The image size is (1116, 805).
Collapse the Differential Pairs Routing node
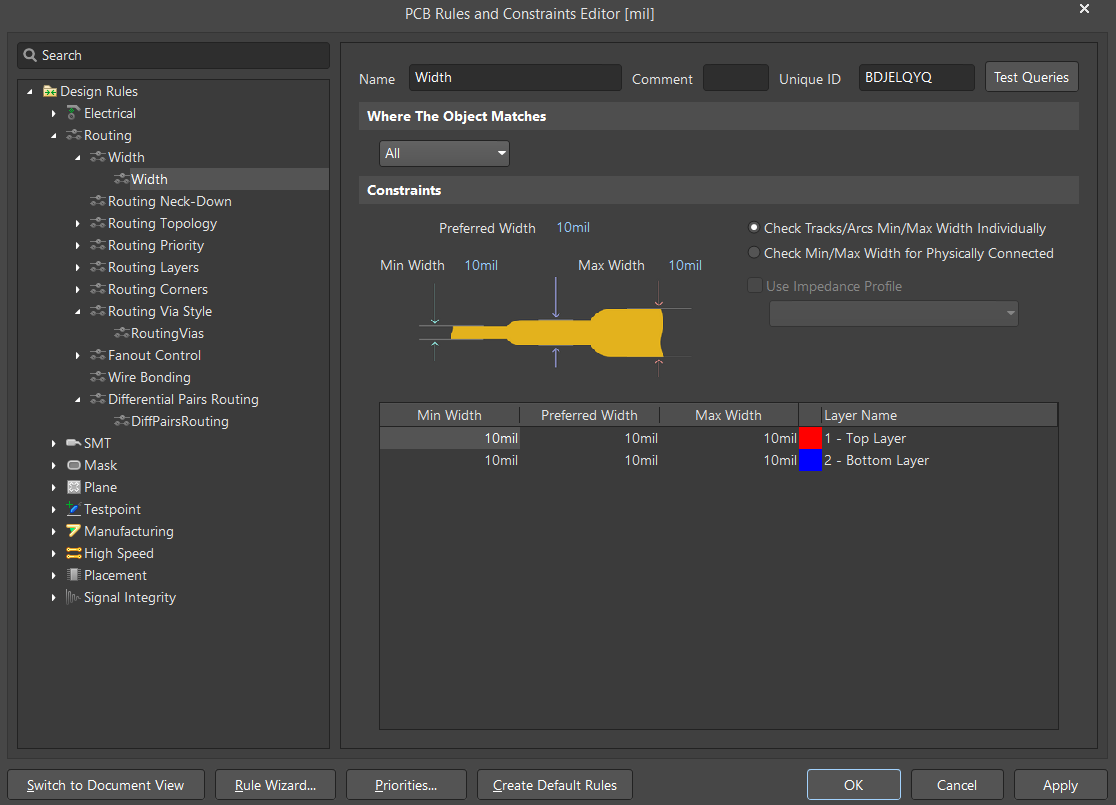click(x=78, y=399)
